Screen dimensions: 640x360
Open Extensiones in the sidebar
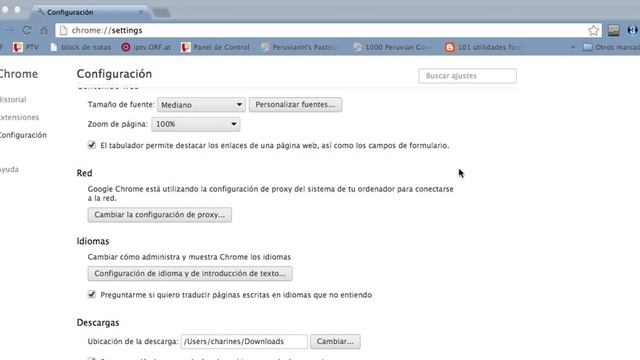pos(19,118)
